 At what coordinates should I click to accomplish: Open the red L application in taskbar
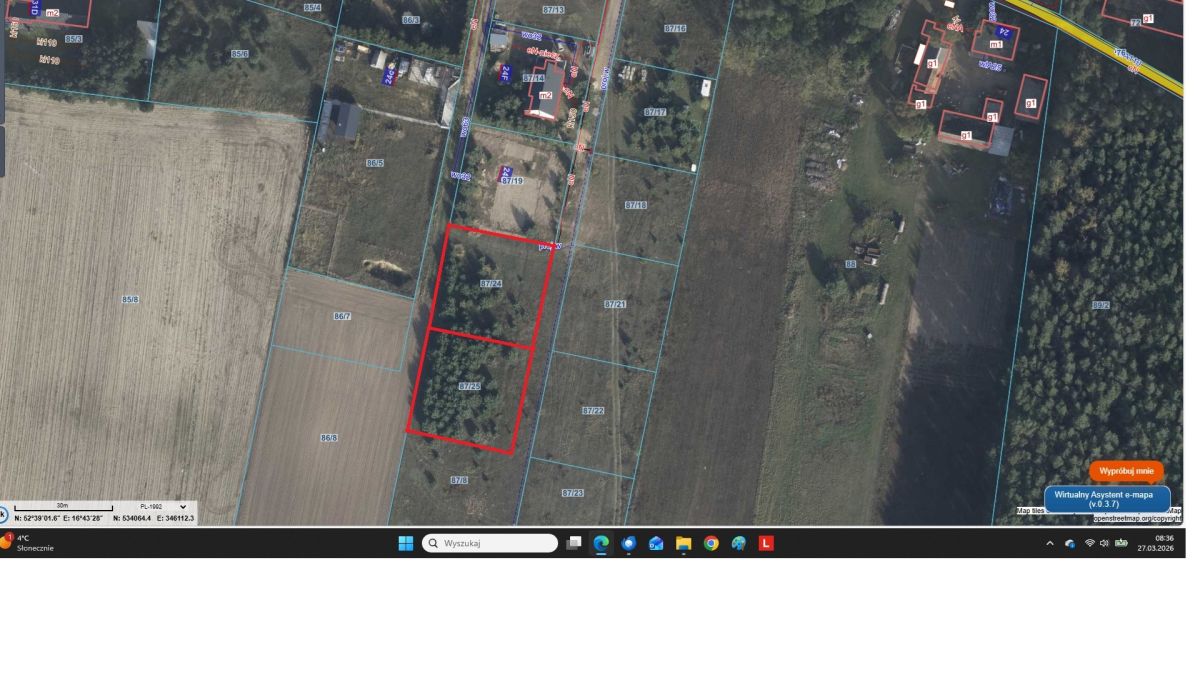[x=766, y=543]
